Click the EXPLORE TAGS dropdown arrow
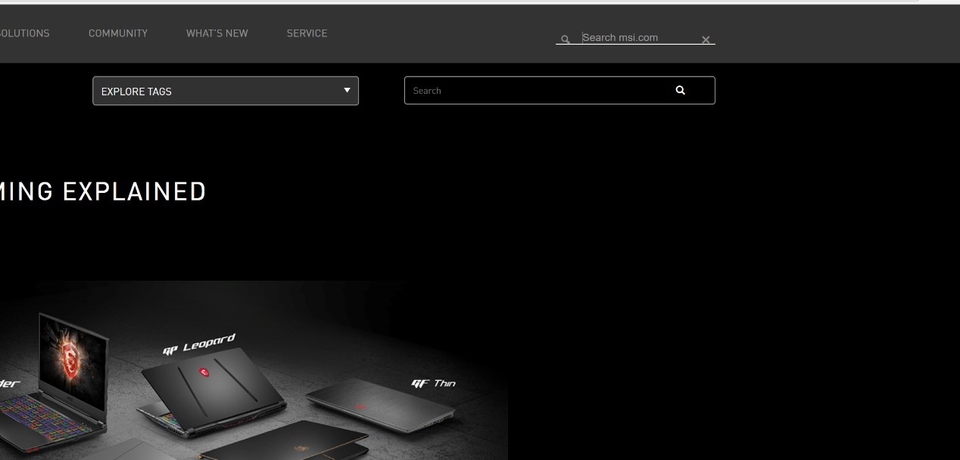Viewport: 960px width, 460px height. (x=347, y=90)
